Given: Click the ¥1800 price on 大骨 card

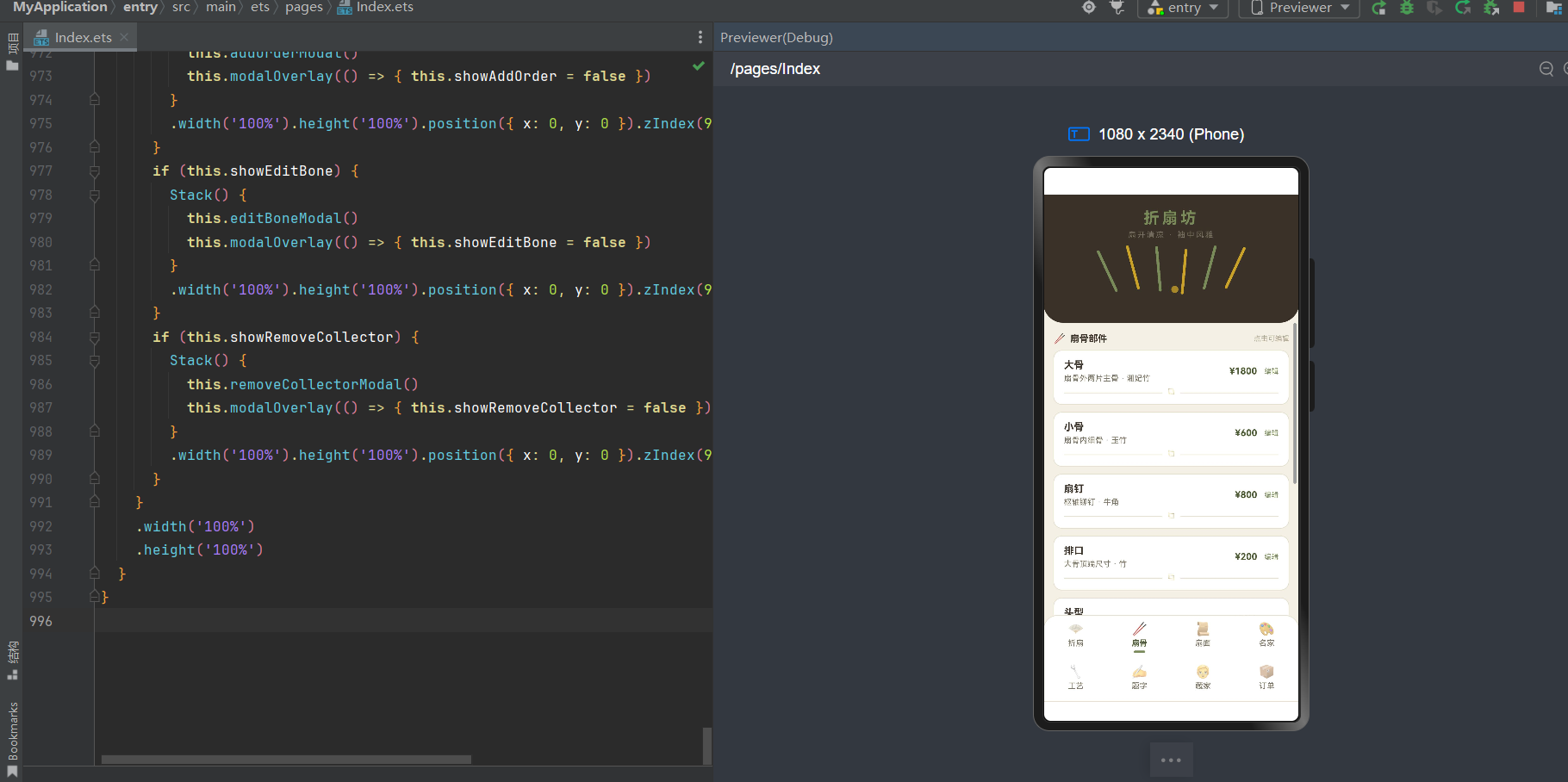Looking at the screenshot, I should coord(1243,371).
